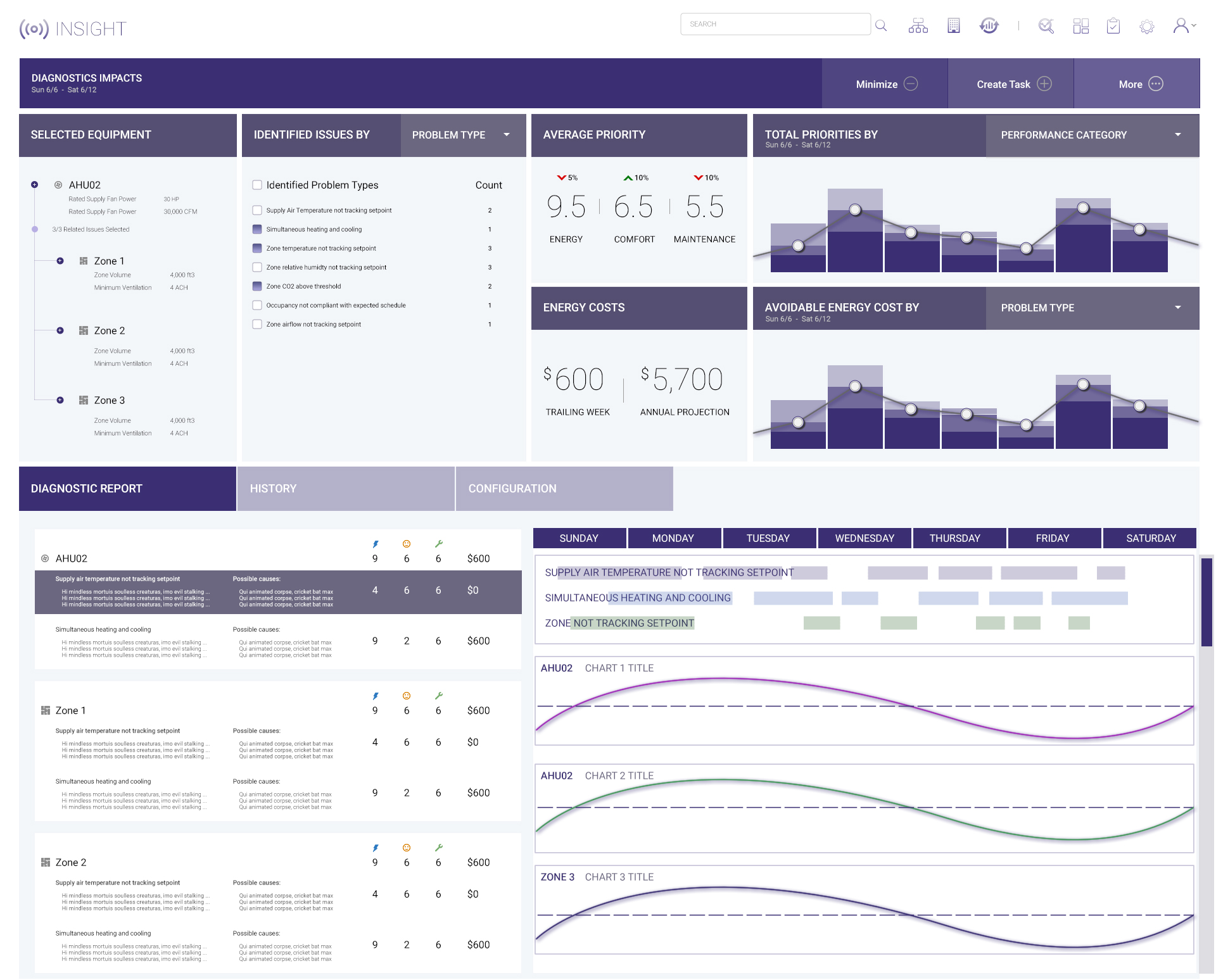Collapse the Zone 2 tree node
The width and height of the screenshot is (1216, 980).
point(60,330)
